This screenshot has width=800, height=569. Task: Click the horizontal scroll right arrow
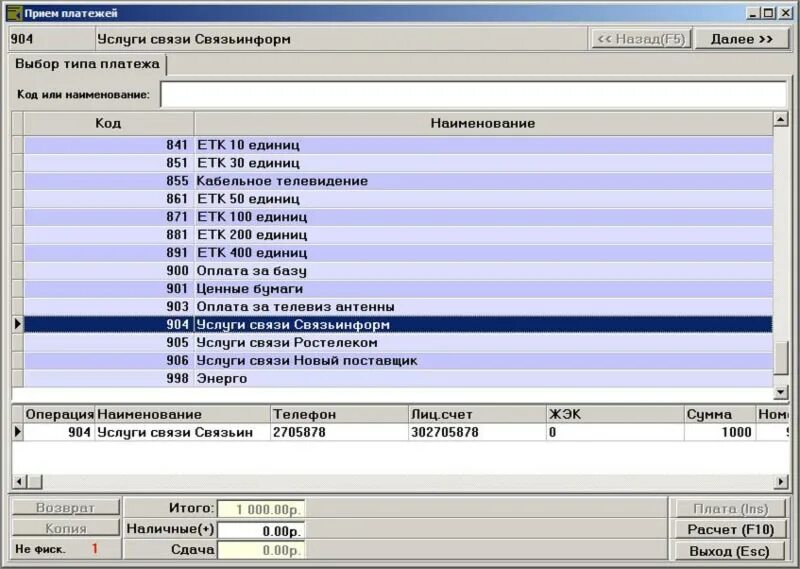(781, 481)
